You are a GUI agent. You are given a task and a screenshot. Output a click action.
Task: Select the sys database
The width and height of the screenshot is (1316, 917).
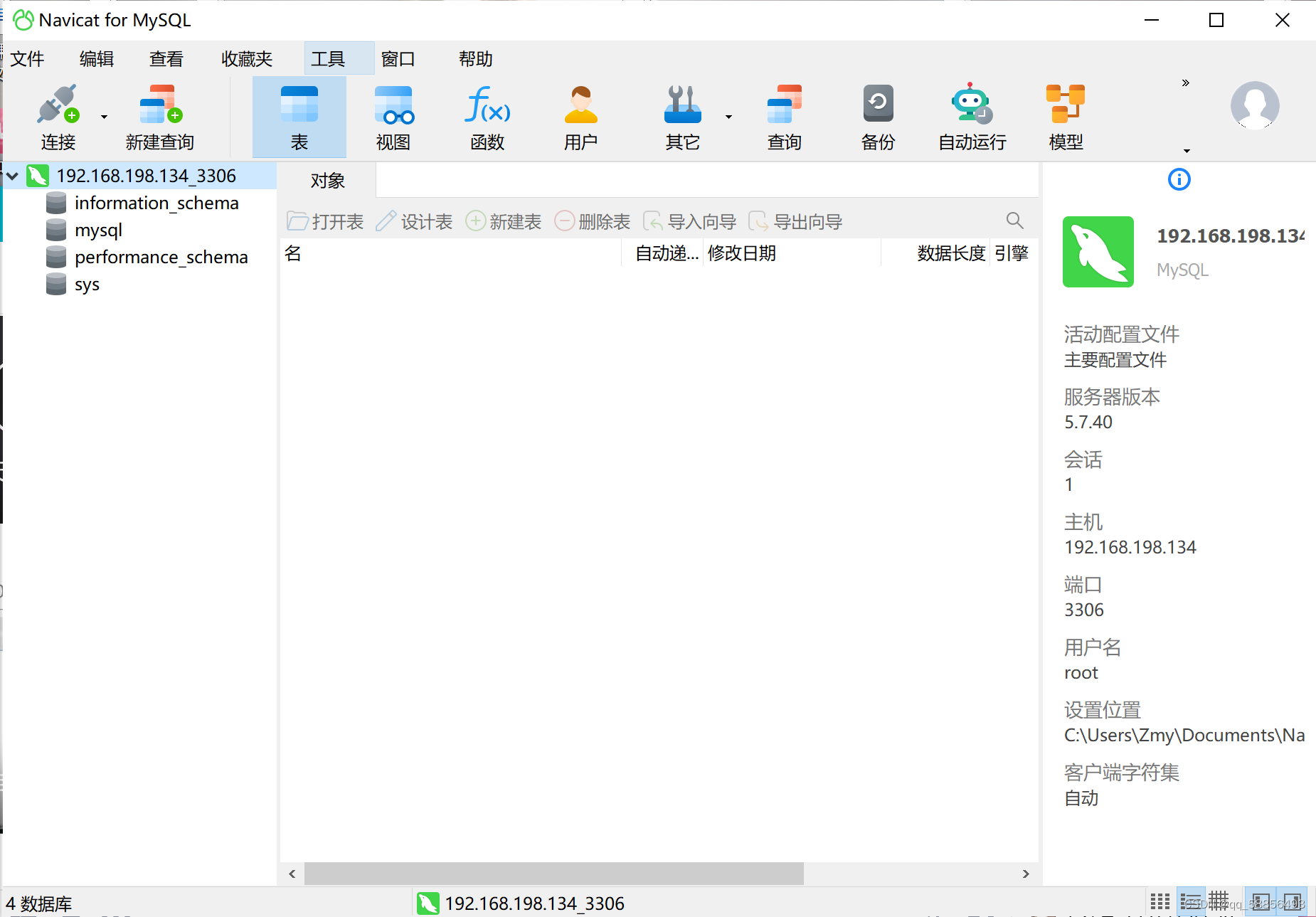point(87,285)
